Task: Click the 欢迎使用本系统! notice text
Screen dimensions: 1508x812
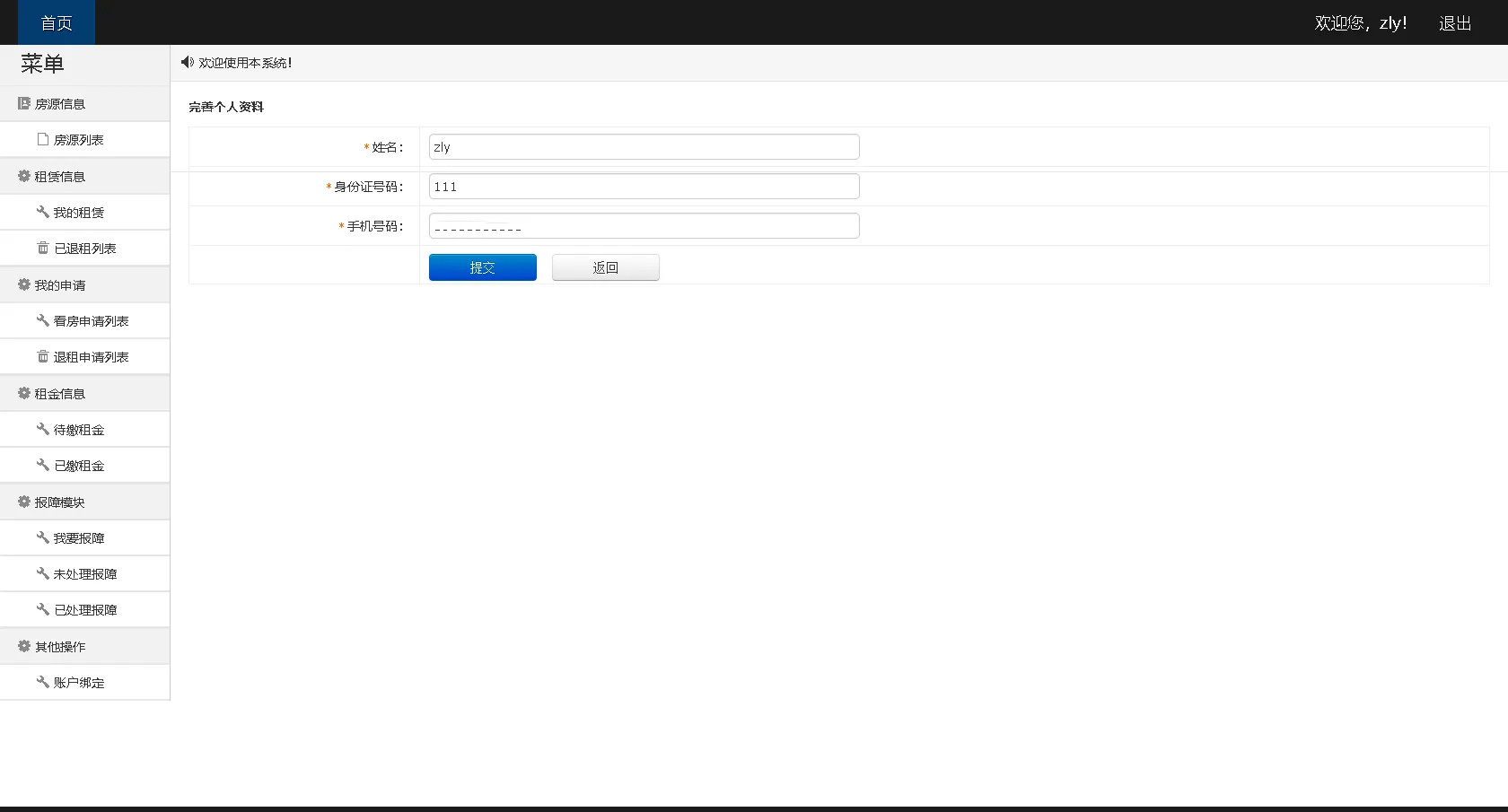Action: pos(245,63)
